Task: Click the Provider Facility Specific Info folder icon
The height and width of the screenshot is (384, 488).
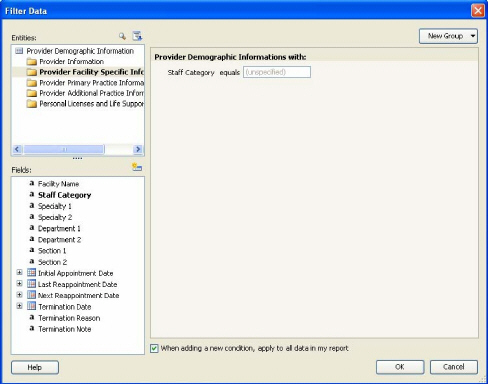Action: click(x=32, y=72)
